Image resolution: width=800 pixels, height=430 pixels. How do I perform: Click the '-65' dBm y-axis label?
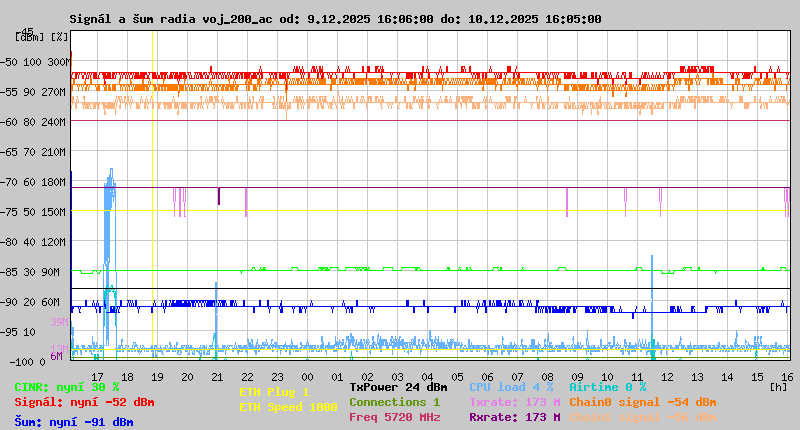point(9,152)
